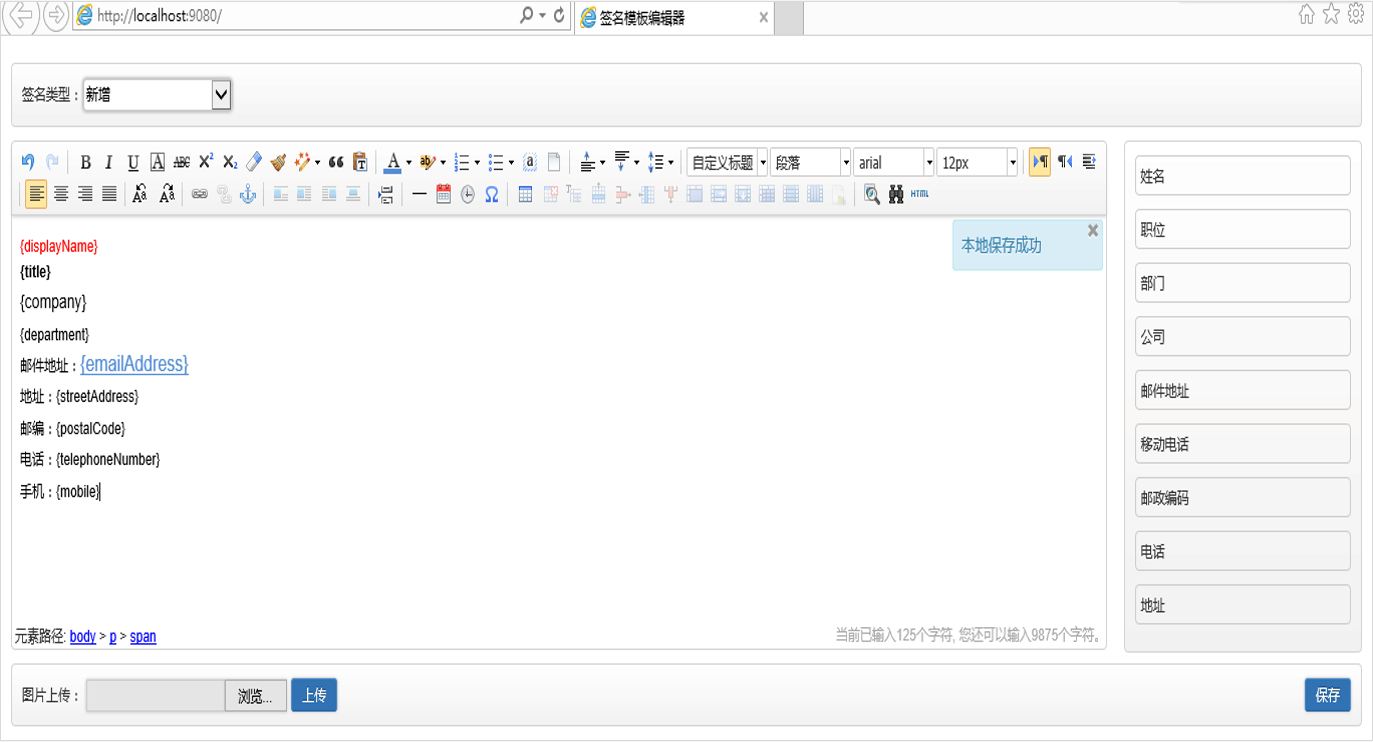1373x742 pixels.
Task: Insert a table using the grid icon
Action: (x=525, y=194)
